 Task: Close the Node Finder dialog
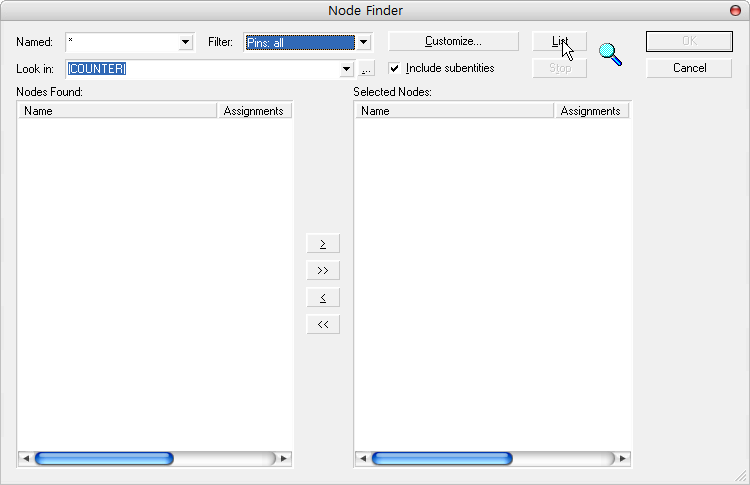737,10
